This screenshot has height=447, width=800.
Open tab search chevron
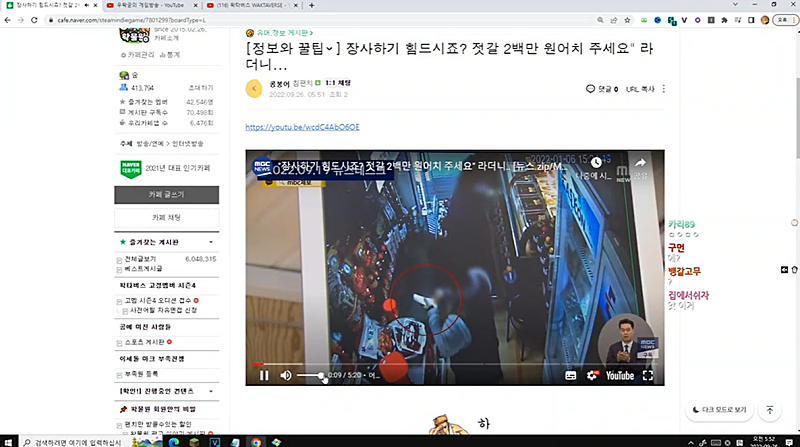(735, 5)
